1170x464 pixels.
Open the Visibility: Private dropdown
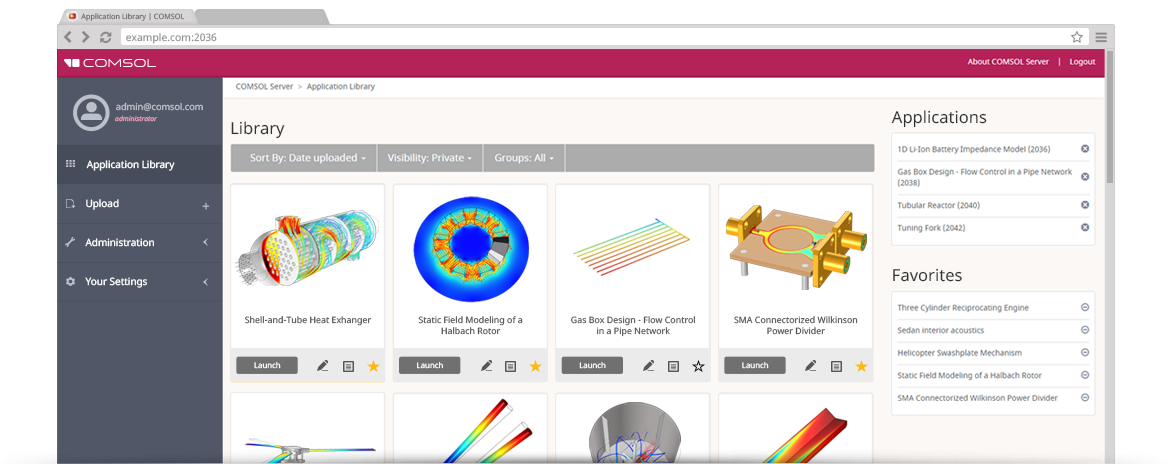click(x=431, y=158)
